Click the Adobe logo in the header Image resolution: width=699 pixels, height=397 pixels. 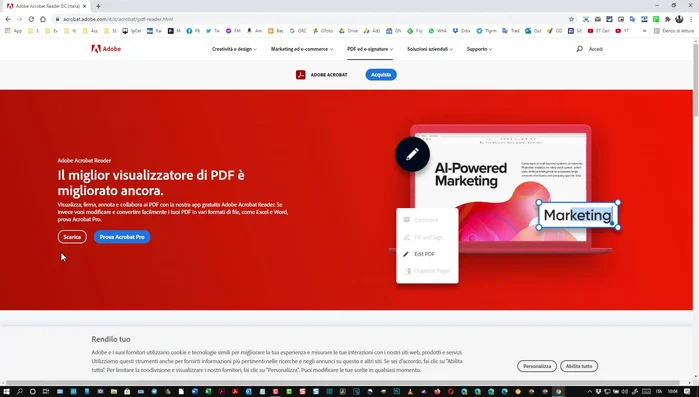(106, 49)
